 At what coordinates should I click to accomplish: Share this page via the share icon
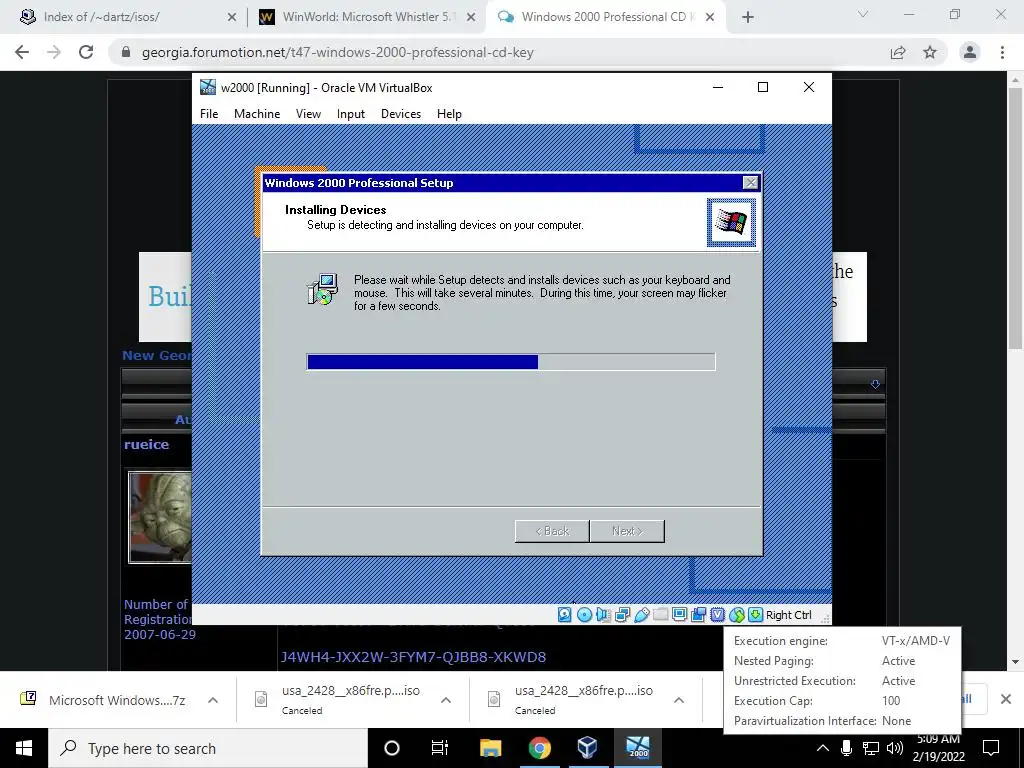pyautogui.click(x=898, y=52)
